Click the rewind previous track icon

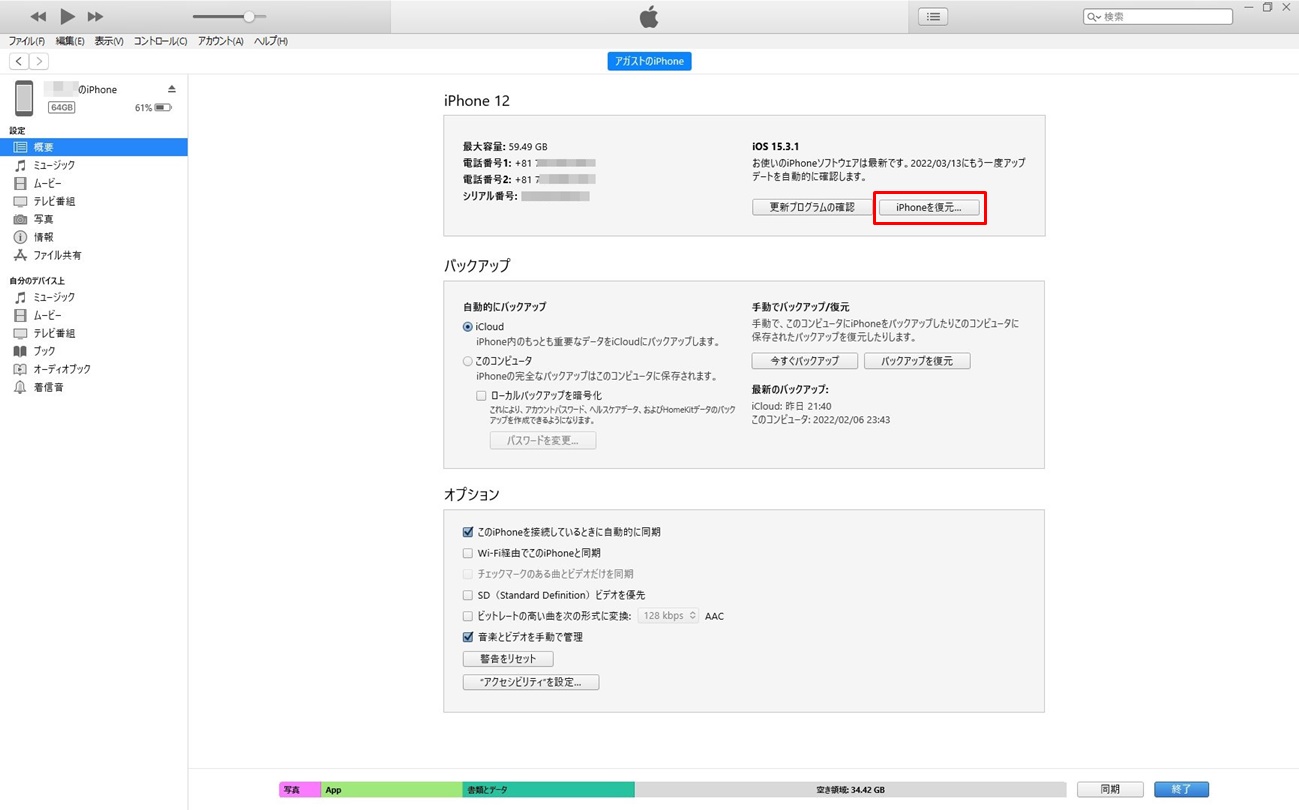point(38,16)
